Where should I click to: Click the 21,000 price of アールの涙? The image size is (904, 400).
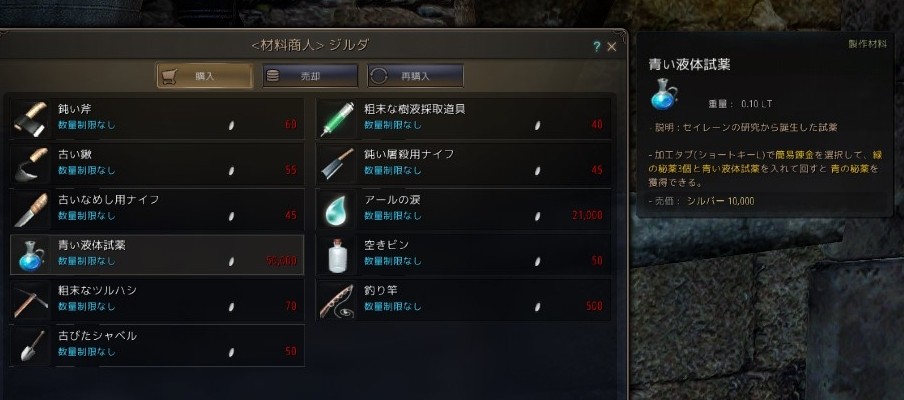pos(587,216)
